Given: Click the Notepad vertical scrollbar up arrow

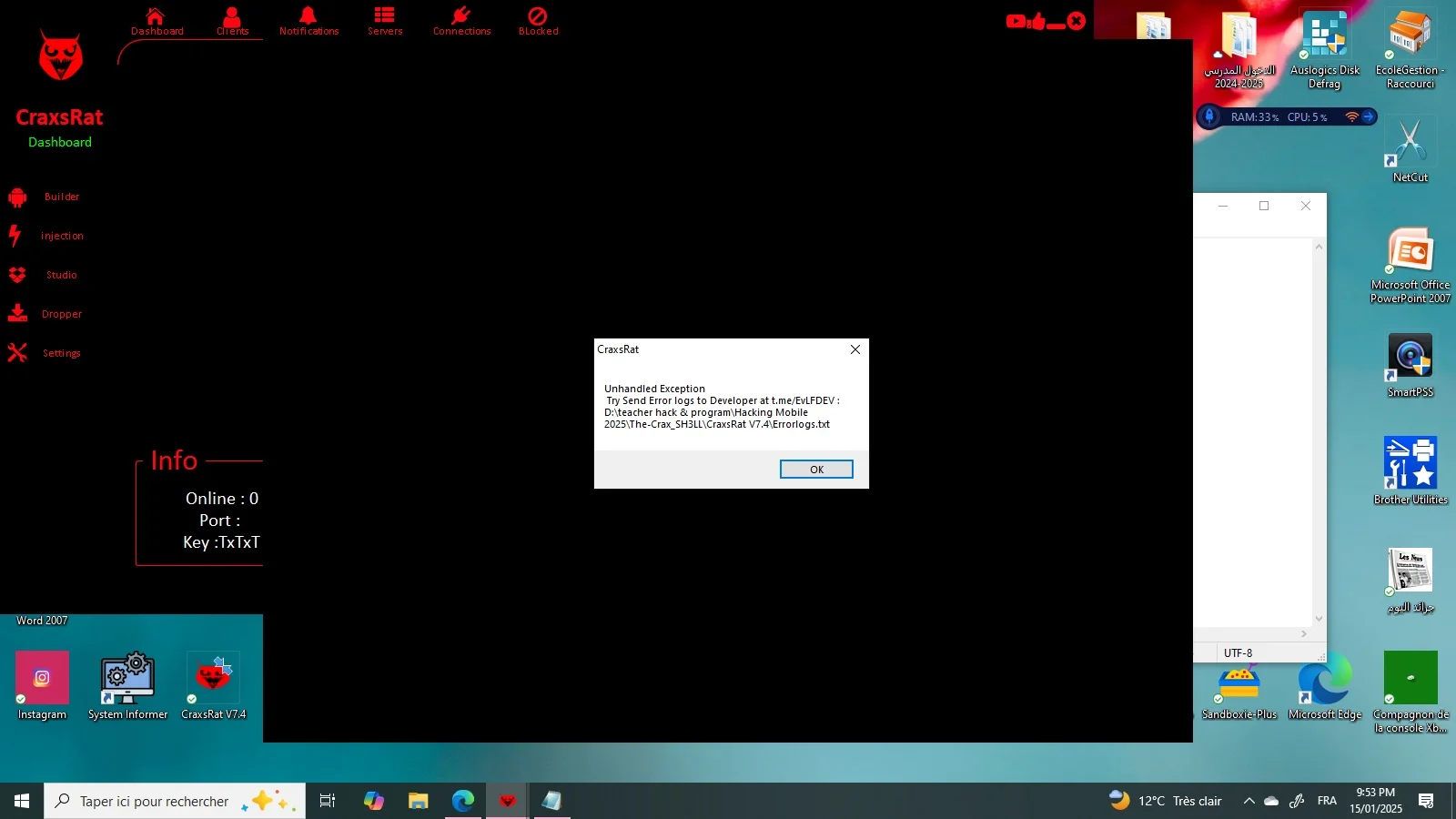Looking at the screenshot, I should (x=1319, y=247).
